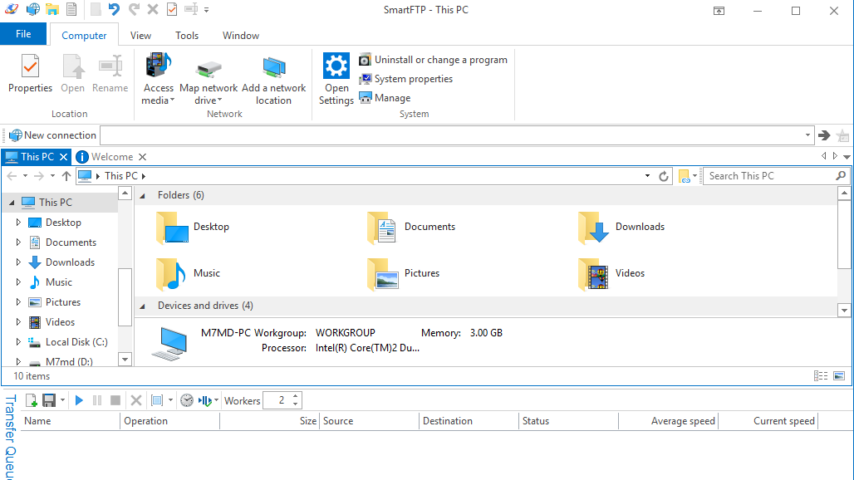Open System properties

click(406, 79)
